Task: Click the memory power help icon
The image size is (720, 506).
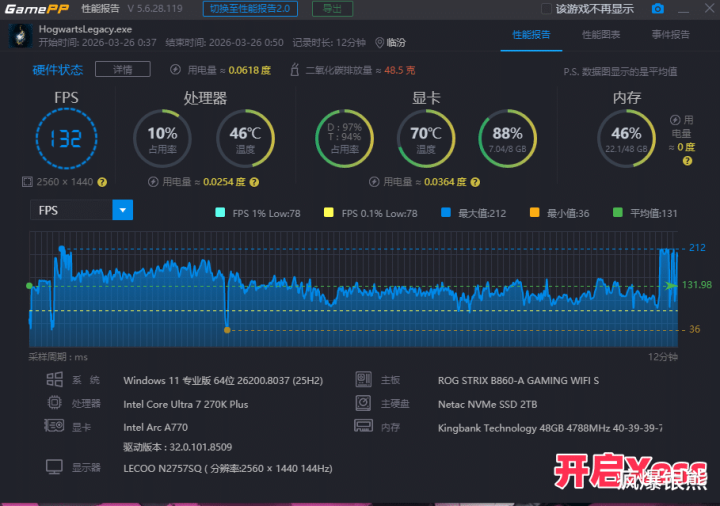Action: click(x=687, y=161)
